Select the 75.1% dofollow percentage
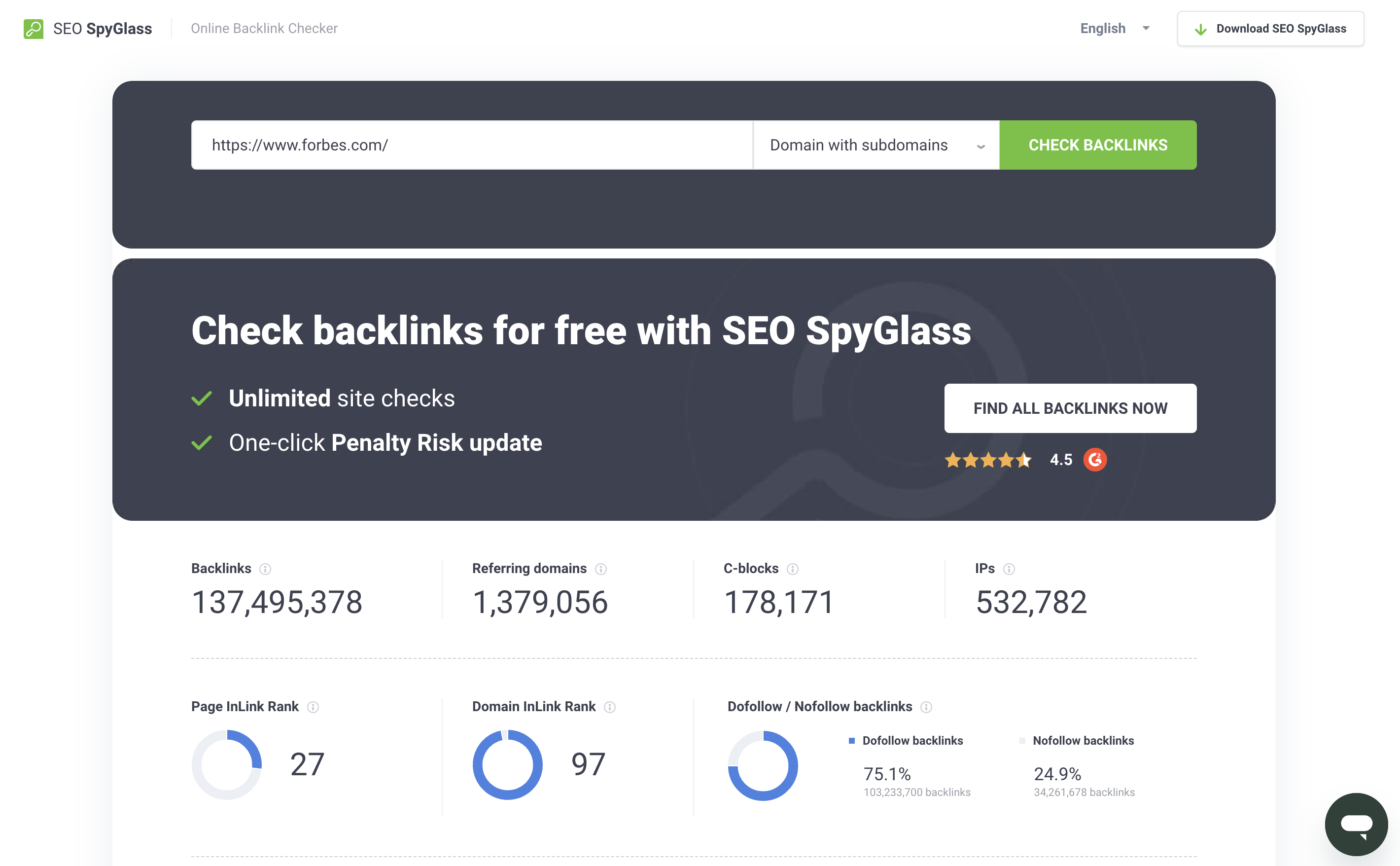The width and height of the screenshot is (1400, 866). coord(887,774)
